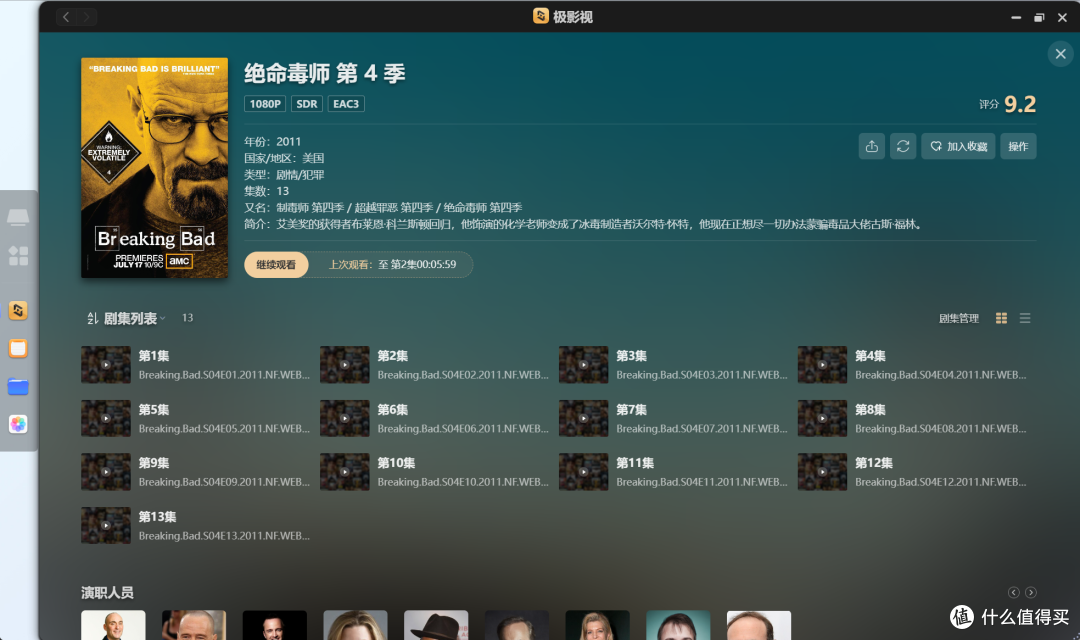This screenshot has height=640, width=1080.
Task: Add the show to favorites (加入收藏)
Action: click(958, 146)
